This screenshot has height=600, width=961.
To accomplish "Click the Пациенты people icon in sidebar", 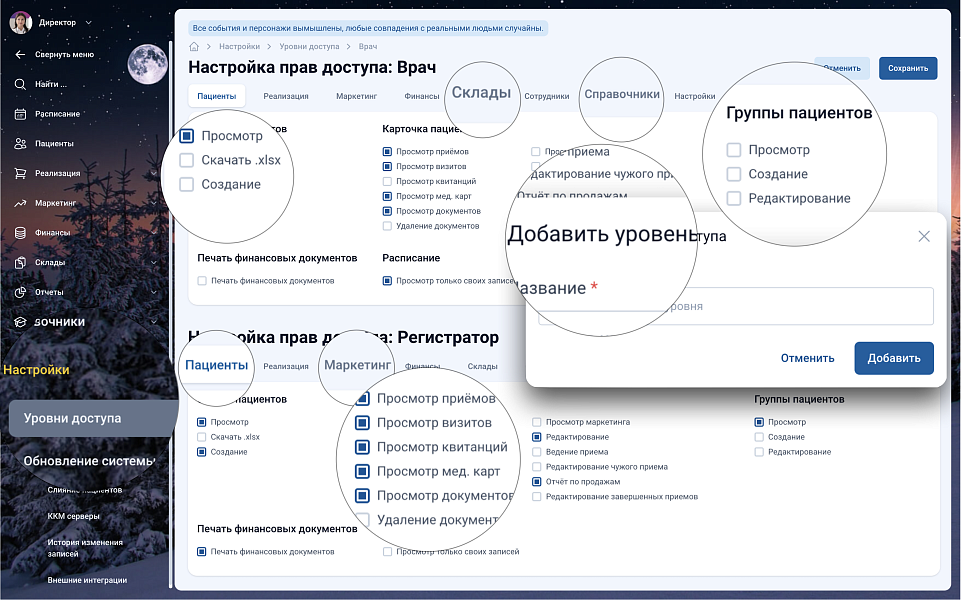I will click(20, 144).
